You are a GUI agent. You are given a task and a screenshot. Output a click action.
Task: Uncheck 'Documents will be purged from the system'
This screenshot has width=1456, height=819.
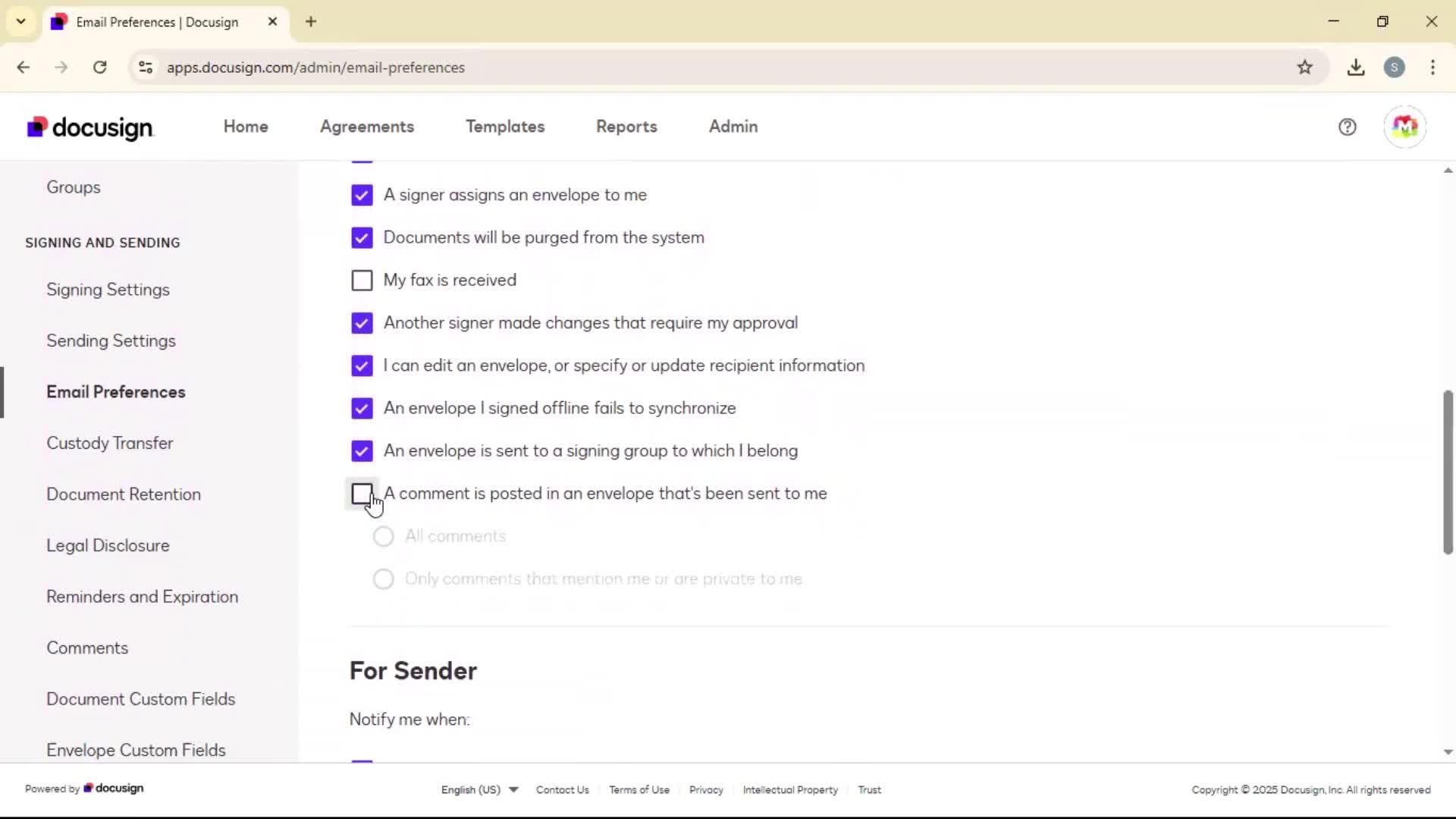pyautogui.click(x=362, y=238)
